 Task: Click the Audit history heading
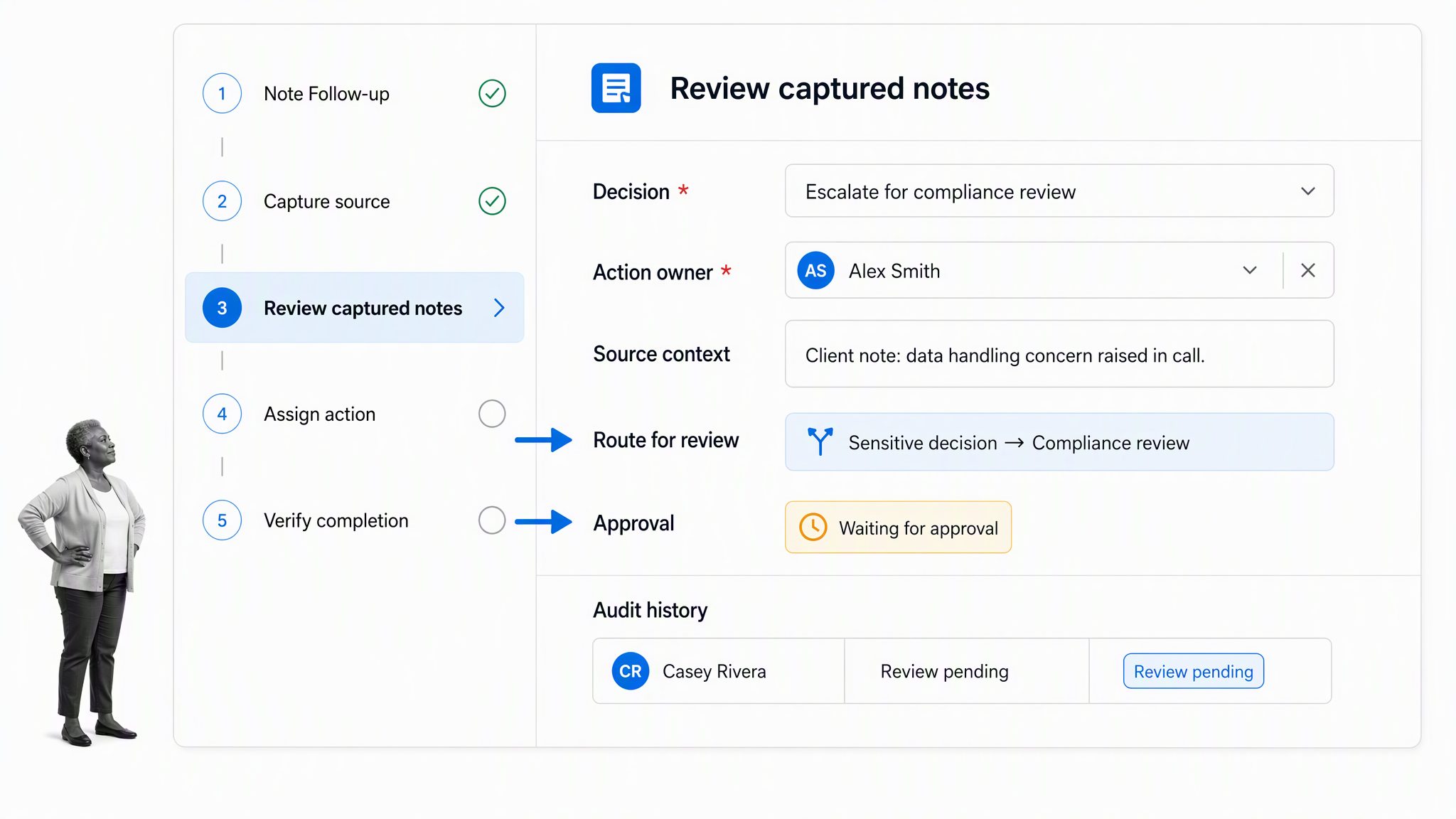650,611
